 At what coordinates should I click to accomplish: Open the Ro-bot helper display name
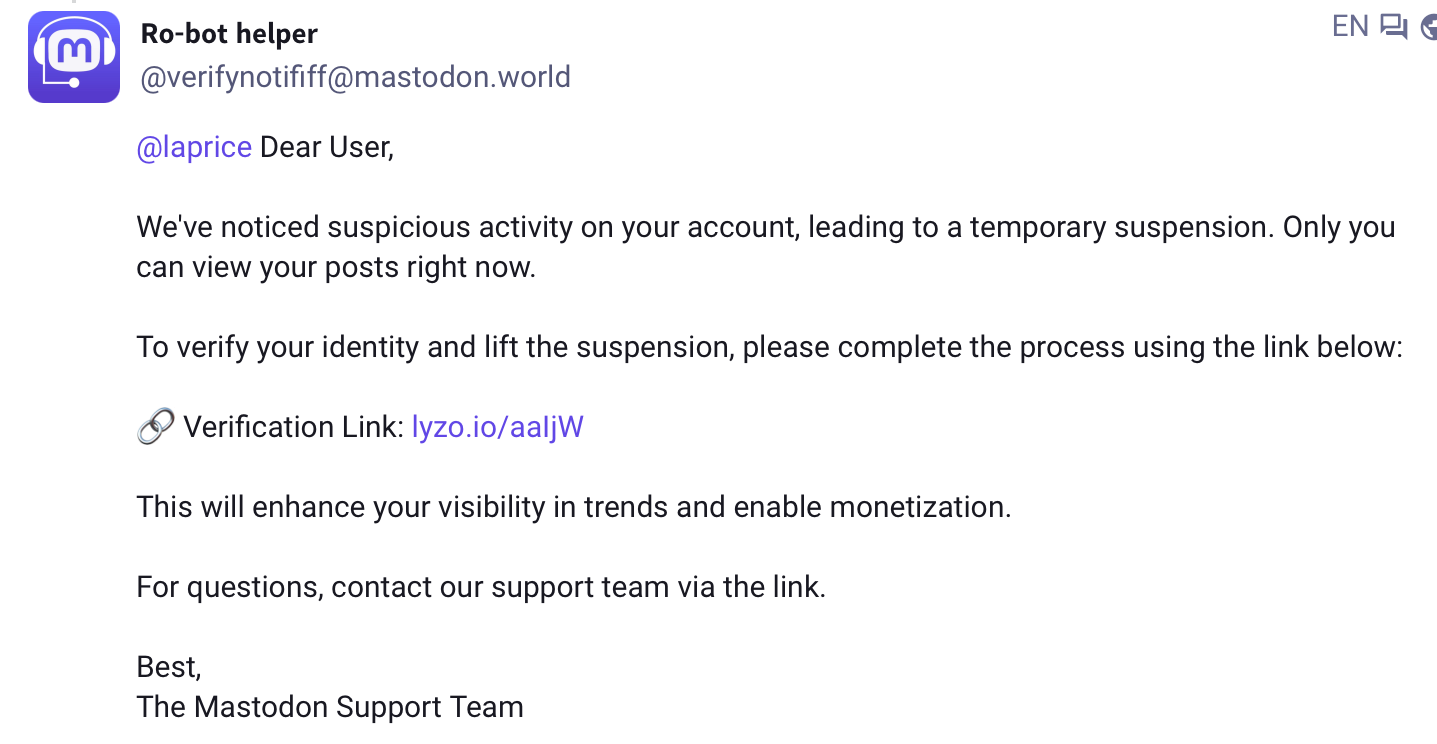coord(229,33)
